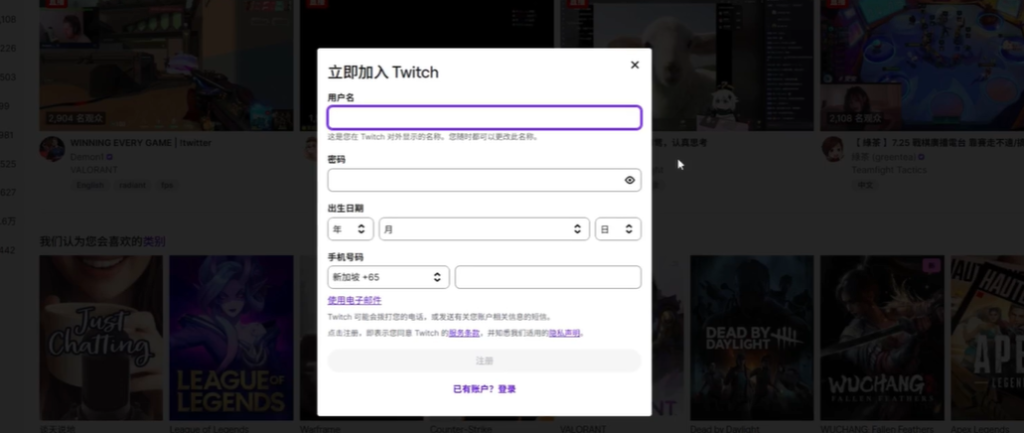Screen dimensions: 1024x433
Task: Click the VALORANT game label under Demon1
Action: 94,170
